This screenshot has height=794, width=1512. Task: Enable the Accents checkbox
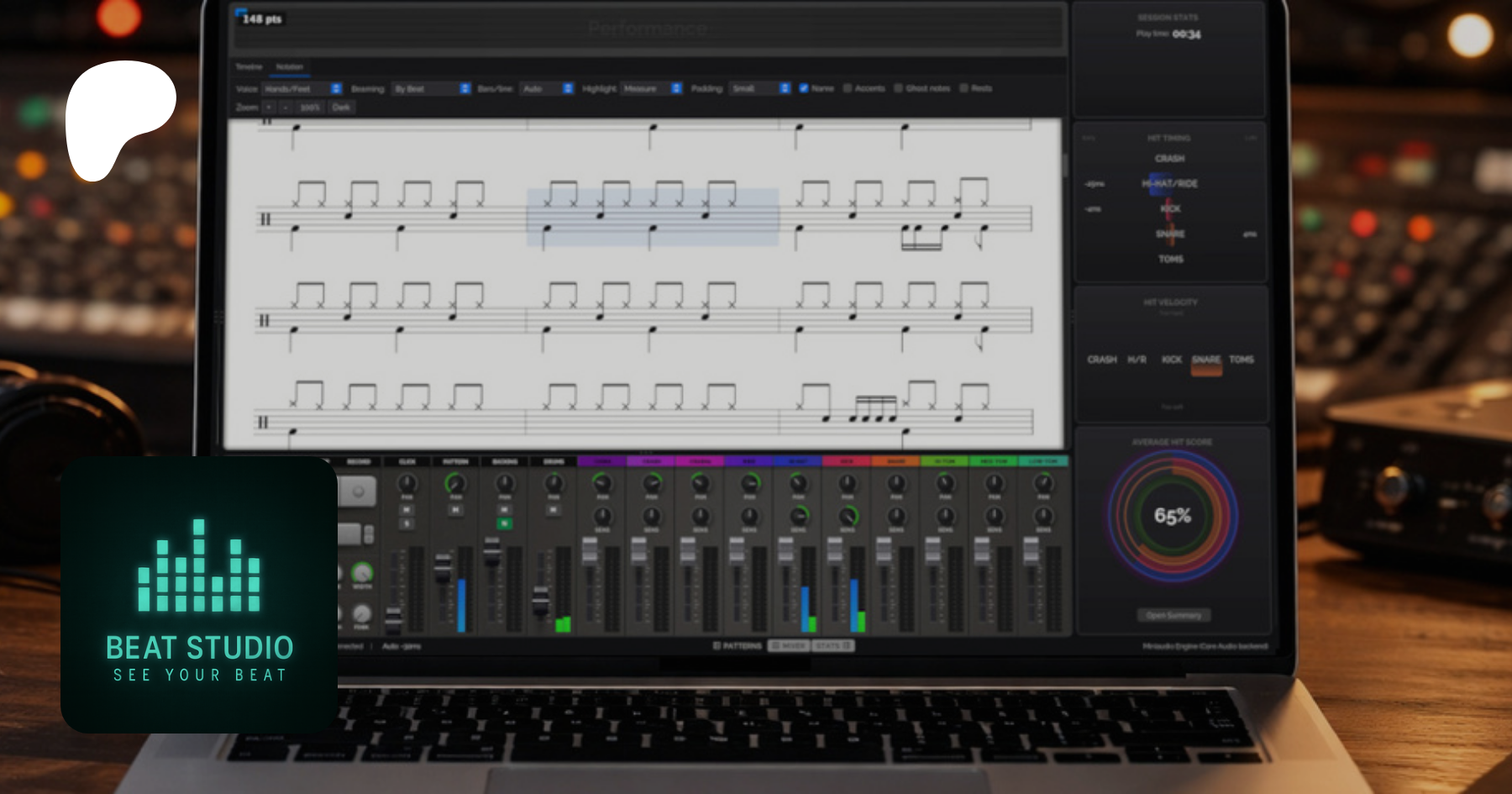click(848, 88)
